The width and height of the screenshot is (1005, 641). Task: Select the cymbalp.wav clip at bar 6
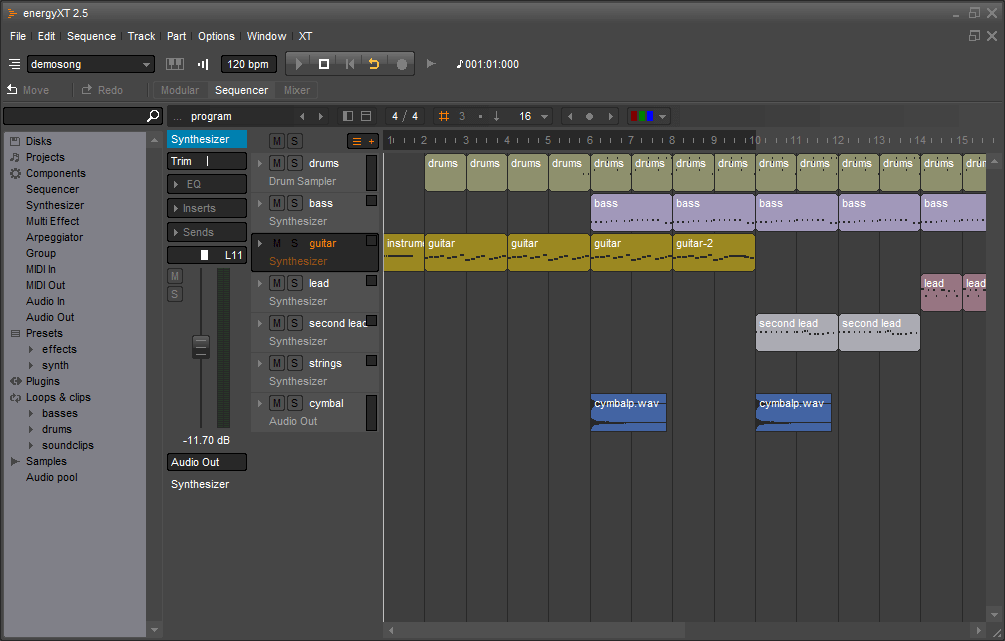tap(628, 412)
